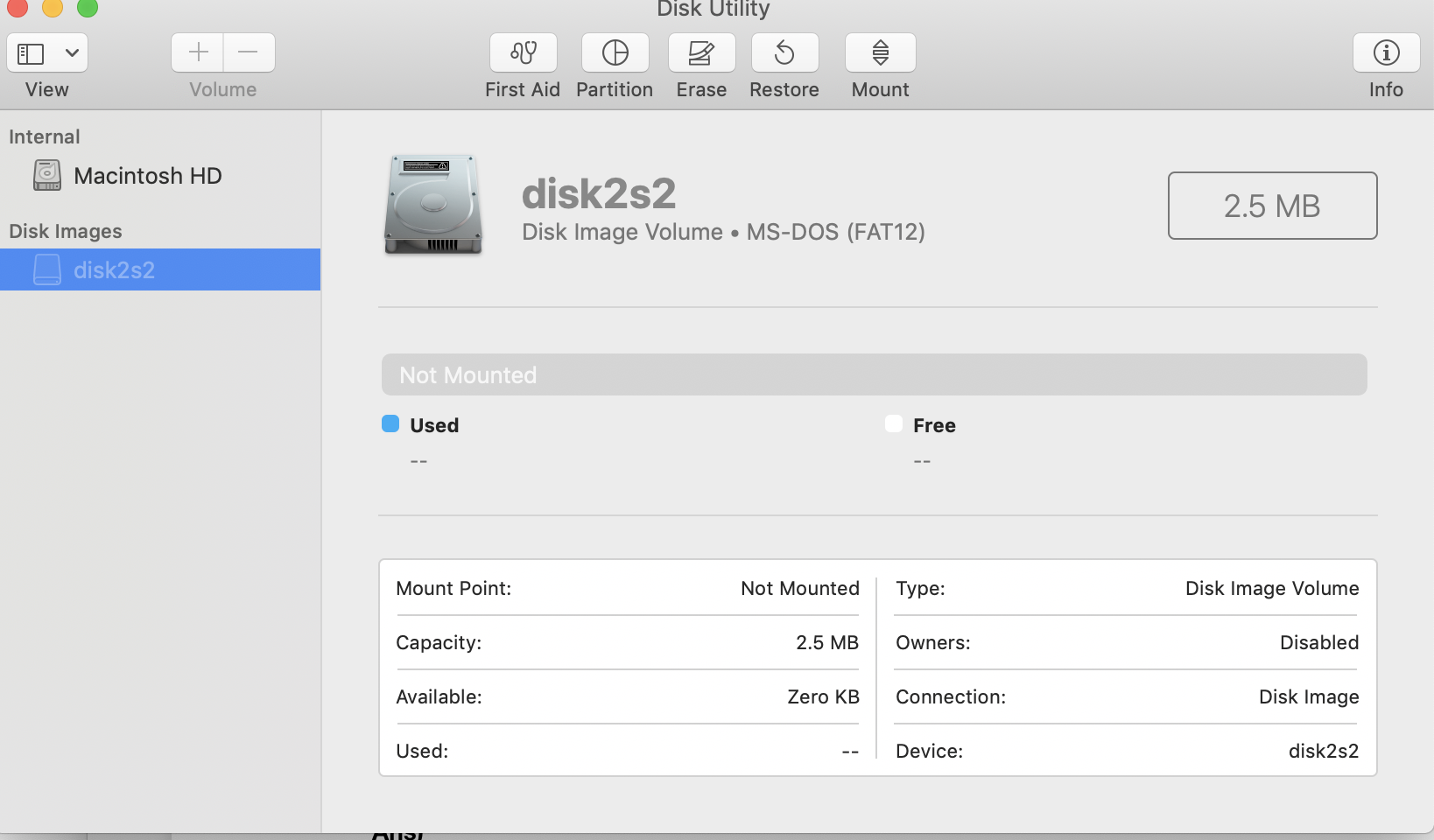The width and height of the screenshot is (1434, 840).
Task: Click the 2.5 MB size box
Action: (x=1272, y=206)
